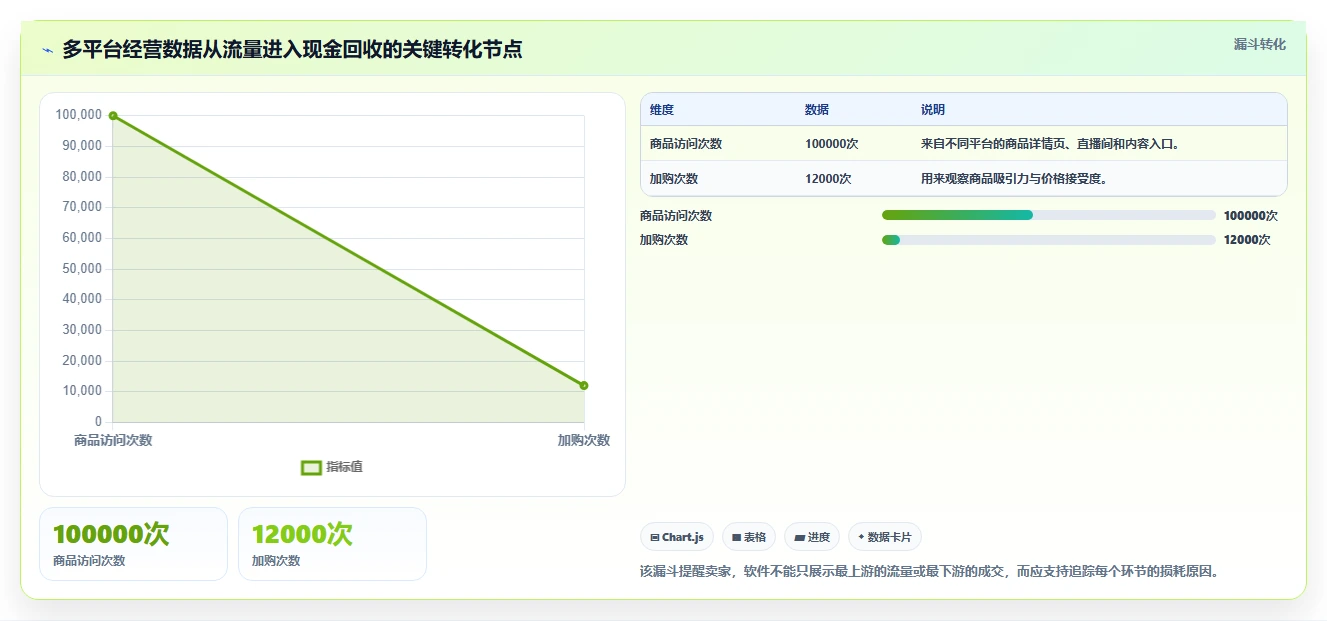This screenshot has height=621, width=1327.
Task: Click the footer note starting 该漏斗提醒卖家
Action: (x=930, y=572)
